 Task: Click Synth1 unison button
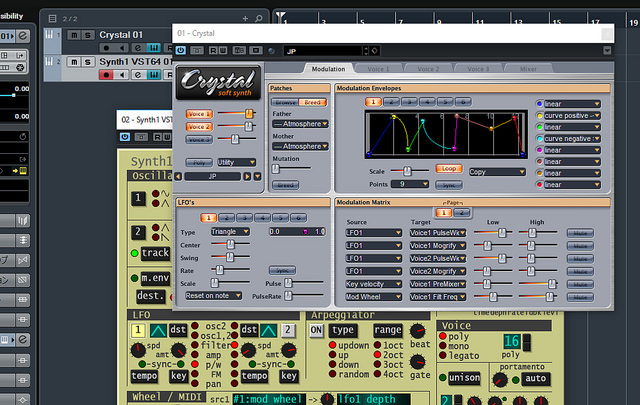point(464,378)
